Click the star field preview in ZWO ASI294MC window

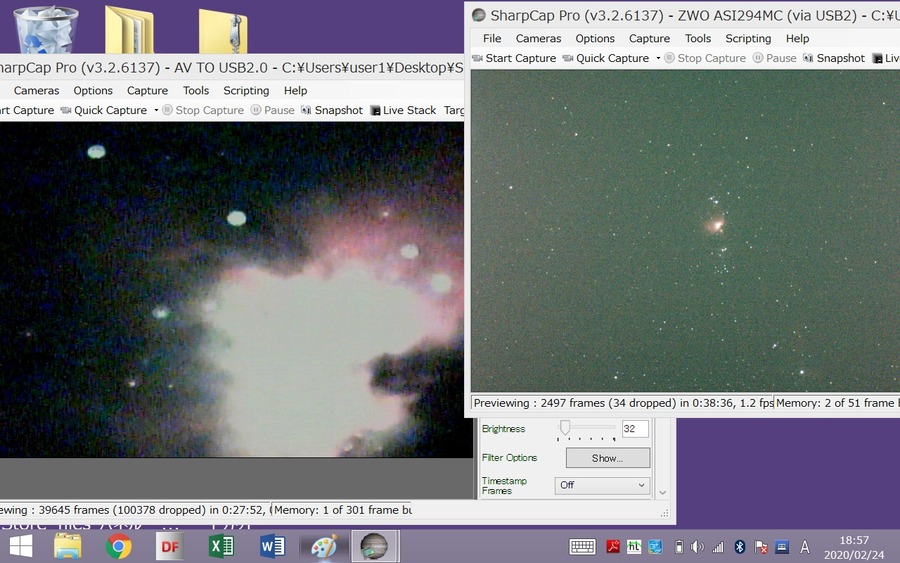pos(685,231)
